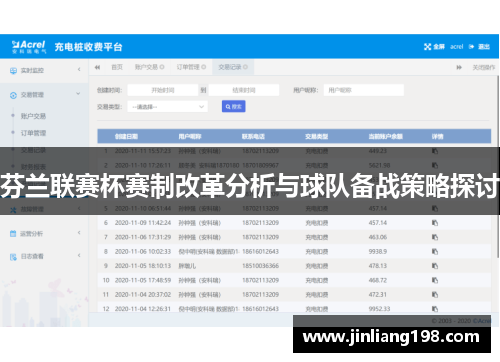
Task: Switch to the 账户交易 tab
Action: click(x=146, y=67)
